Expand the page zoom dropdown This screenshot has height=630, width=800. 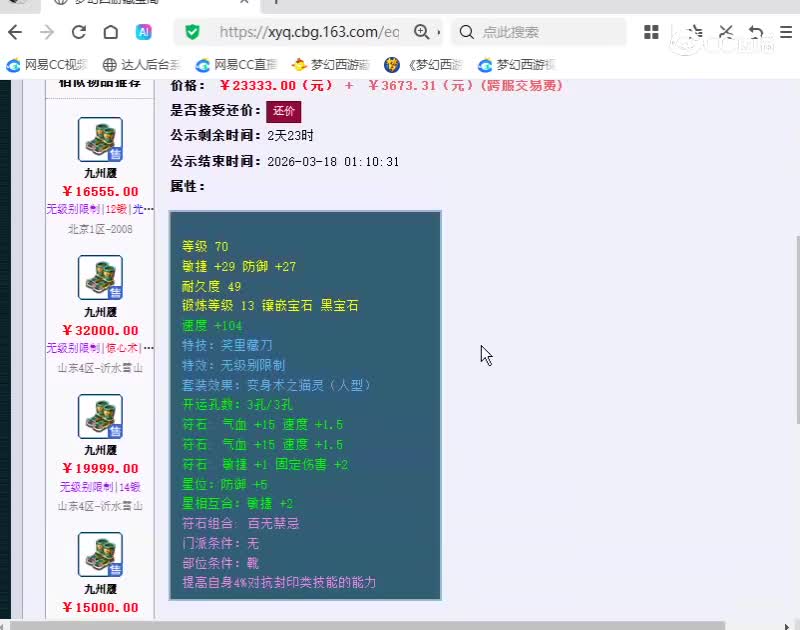coord(438,32)
